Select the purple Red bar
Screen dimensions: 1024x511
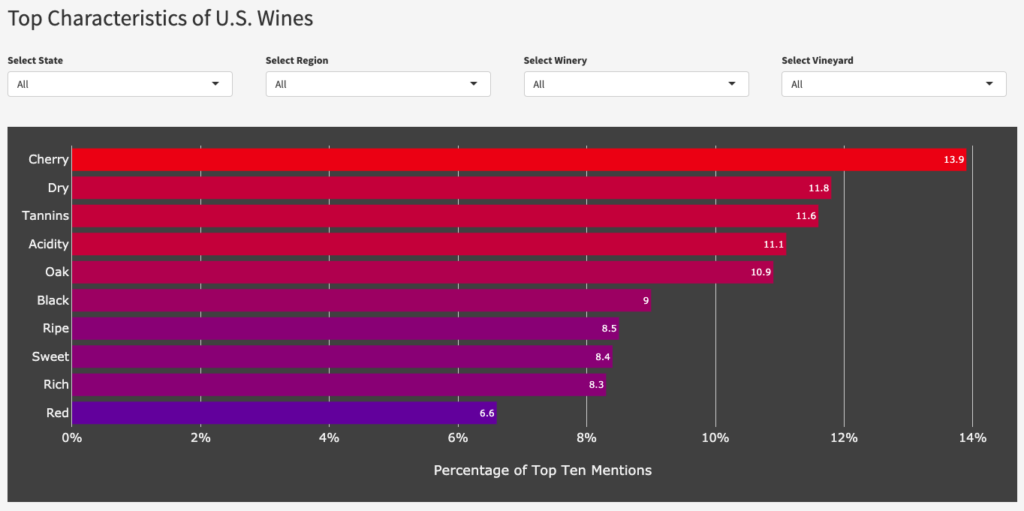pos(284,412)
